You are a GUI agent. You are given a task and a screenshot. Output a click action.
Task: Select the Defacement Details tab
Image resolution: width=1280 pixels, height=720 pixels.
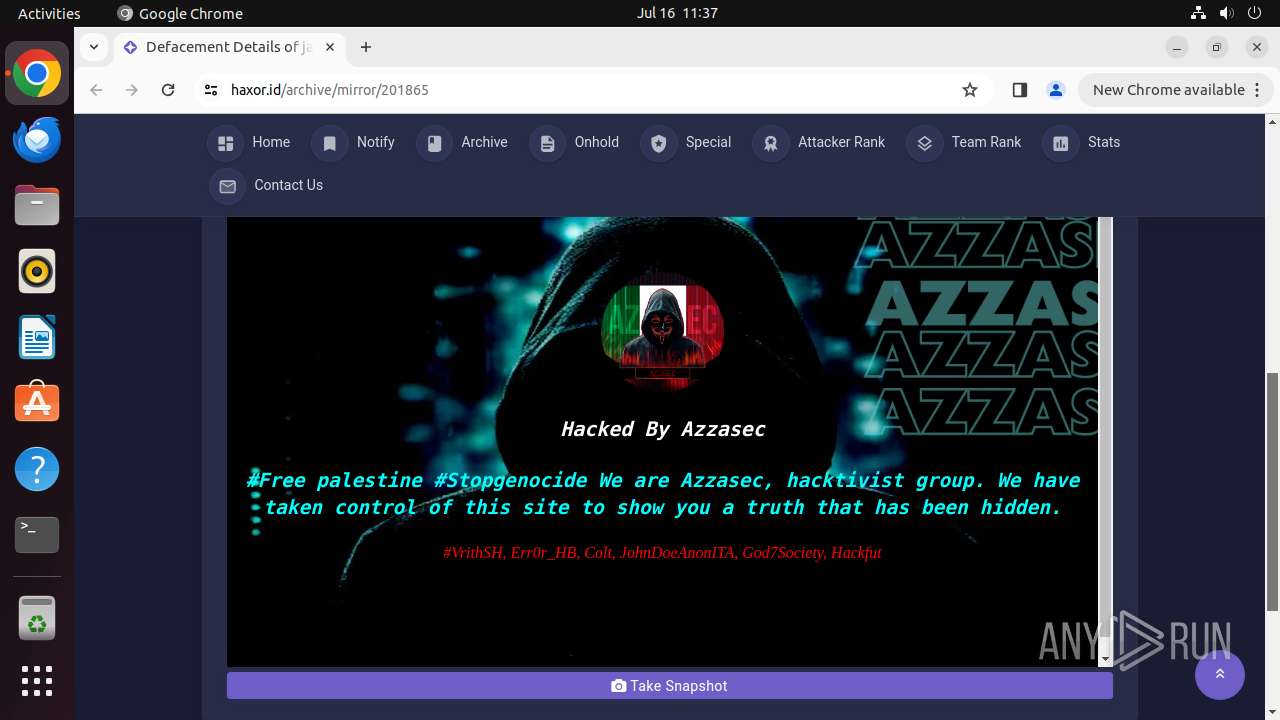click(229, 47)
